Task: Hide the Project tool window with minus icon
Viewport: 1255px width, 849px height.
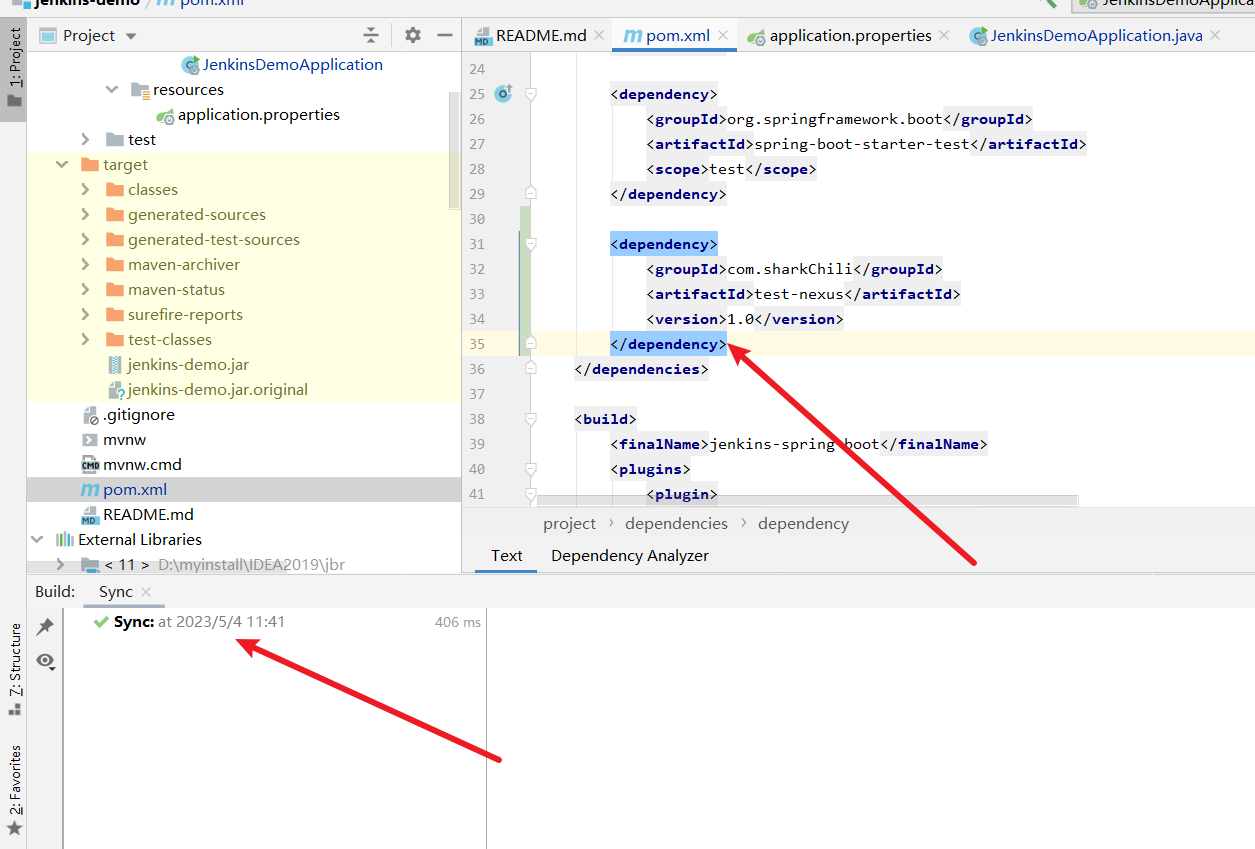Action: tap(443, 36)
